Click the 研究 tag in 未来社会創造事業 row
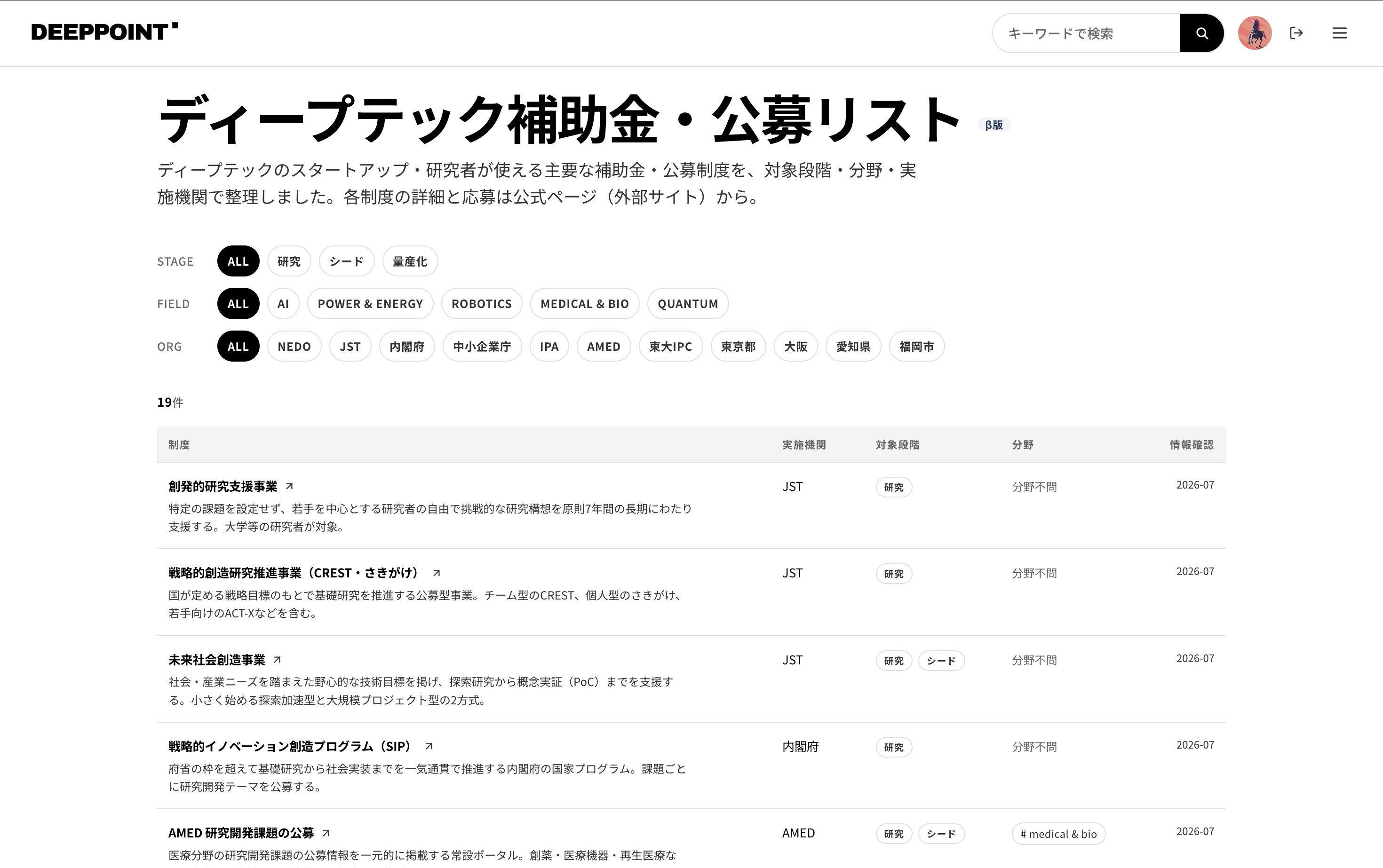Image resolution: width=1383 pixels, height=868 pixels. click(894, 661)
